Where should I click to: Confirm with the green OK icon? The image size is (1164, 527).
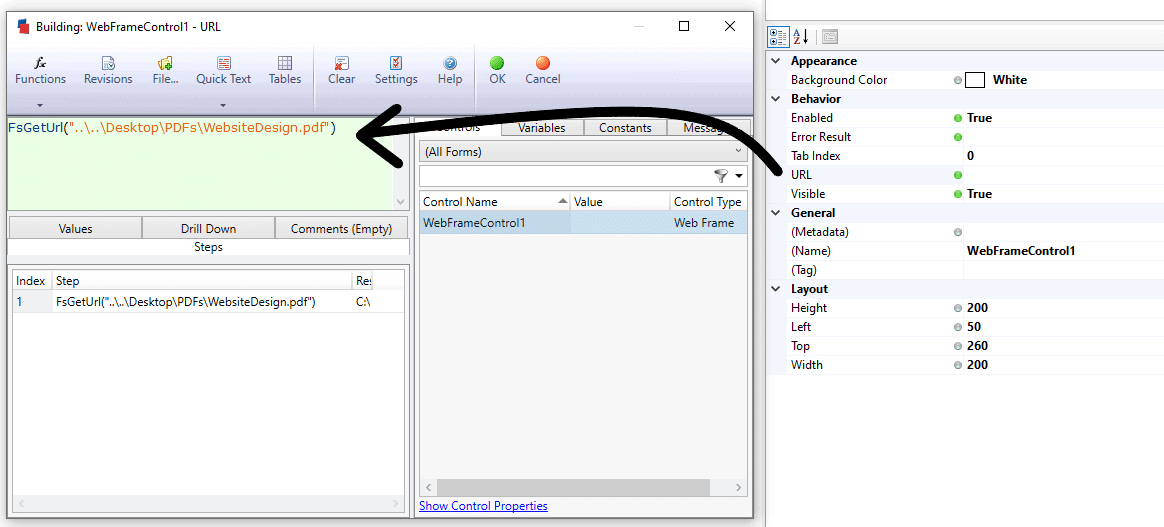497,63
